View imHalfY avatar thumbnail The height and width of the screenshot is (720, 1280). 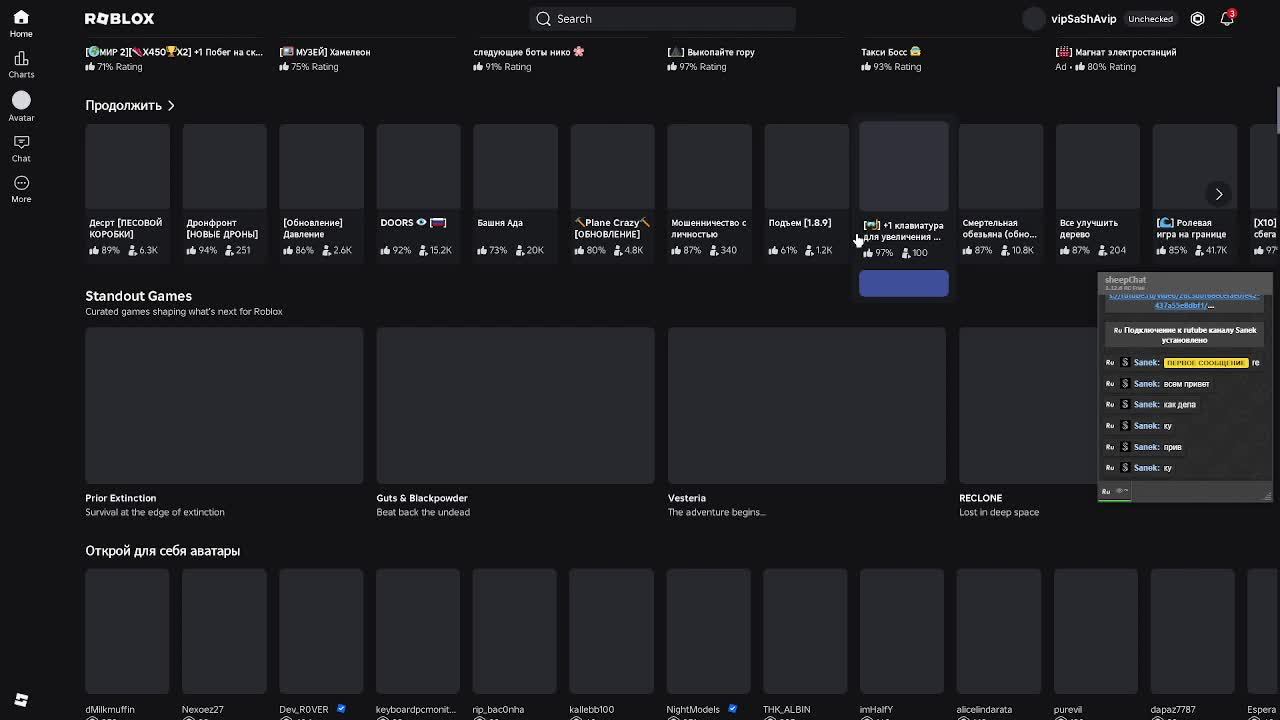click(902, 631)
